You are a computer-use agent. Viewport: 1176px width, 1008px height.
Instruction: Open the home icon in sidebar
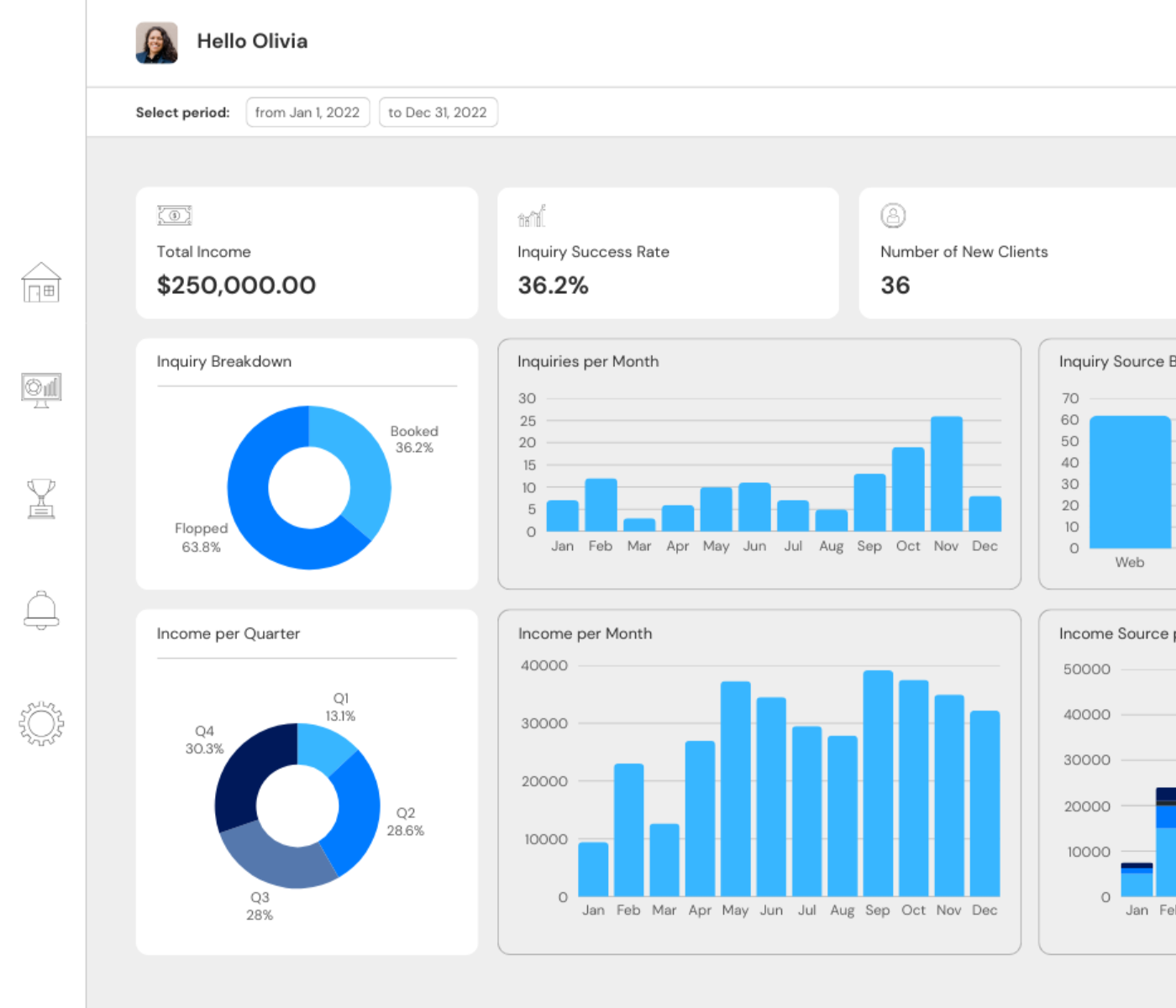pos(41,282)
